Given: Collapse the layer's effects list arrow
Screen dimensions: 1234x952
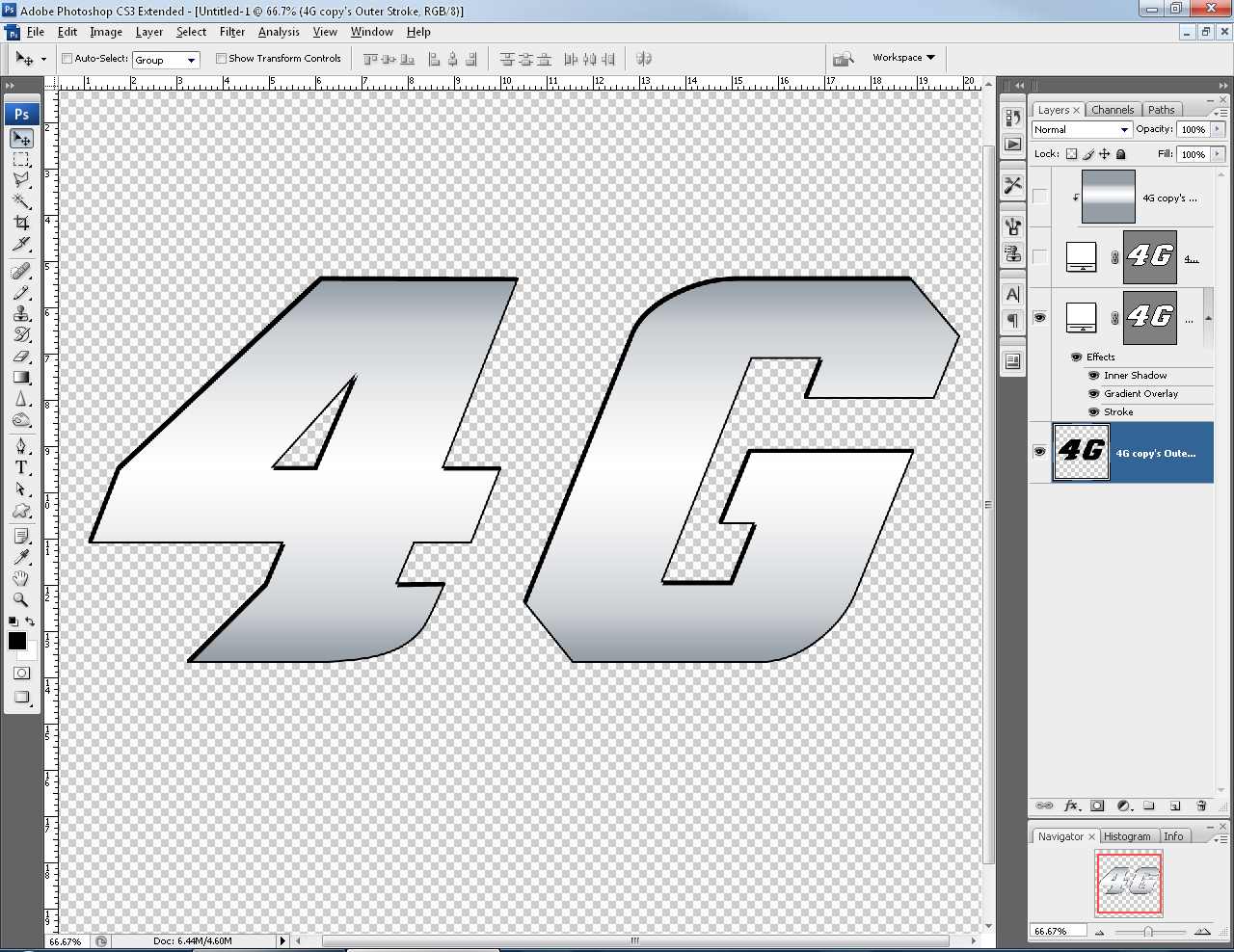Looking at the screenshot, I should coord(1208,318).
